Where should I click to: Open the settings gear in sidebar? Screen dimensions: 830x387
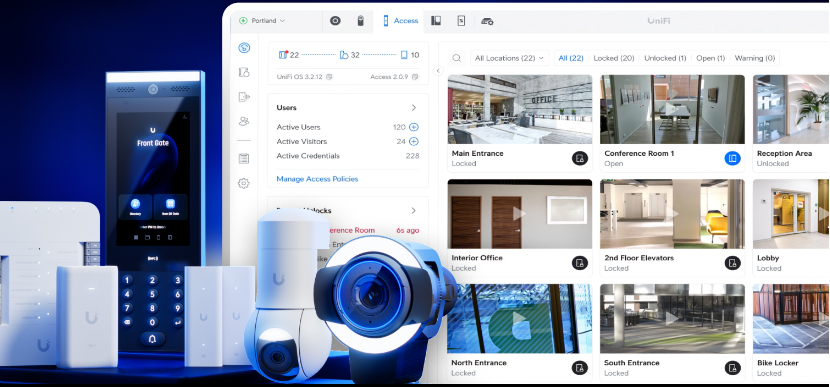click(x=243, y=183)
